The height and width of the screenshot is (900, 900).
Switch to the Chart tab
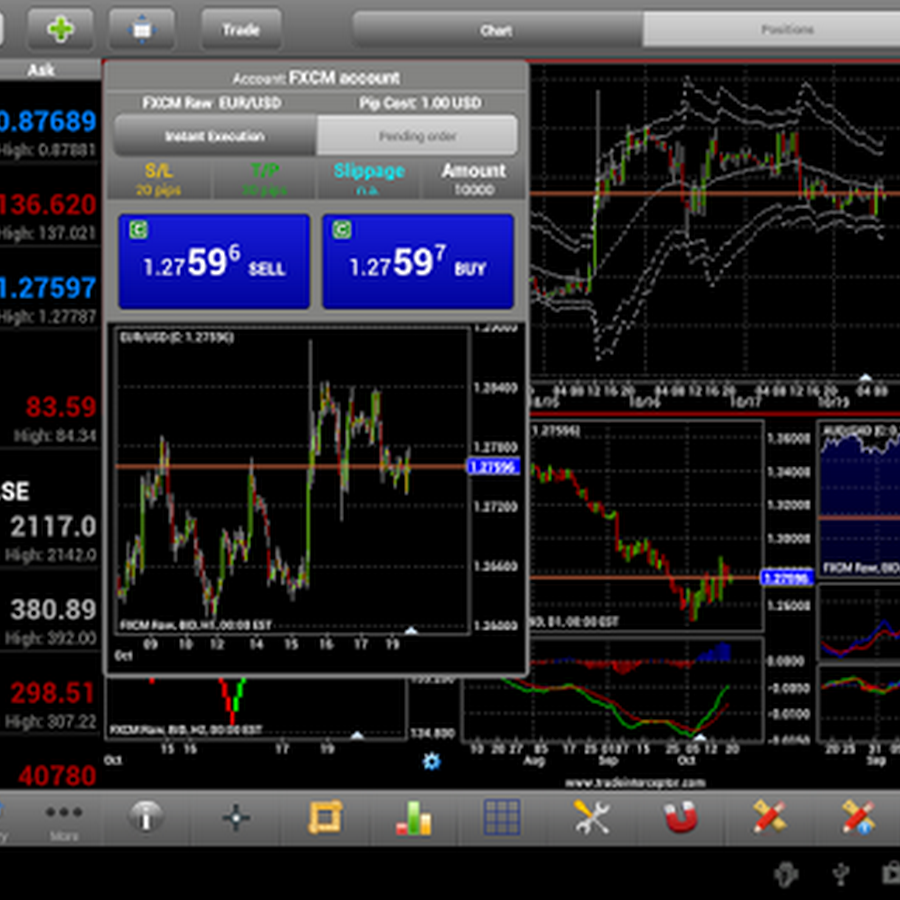496,30
